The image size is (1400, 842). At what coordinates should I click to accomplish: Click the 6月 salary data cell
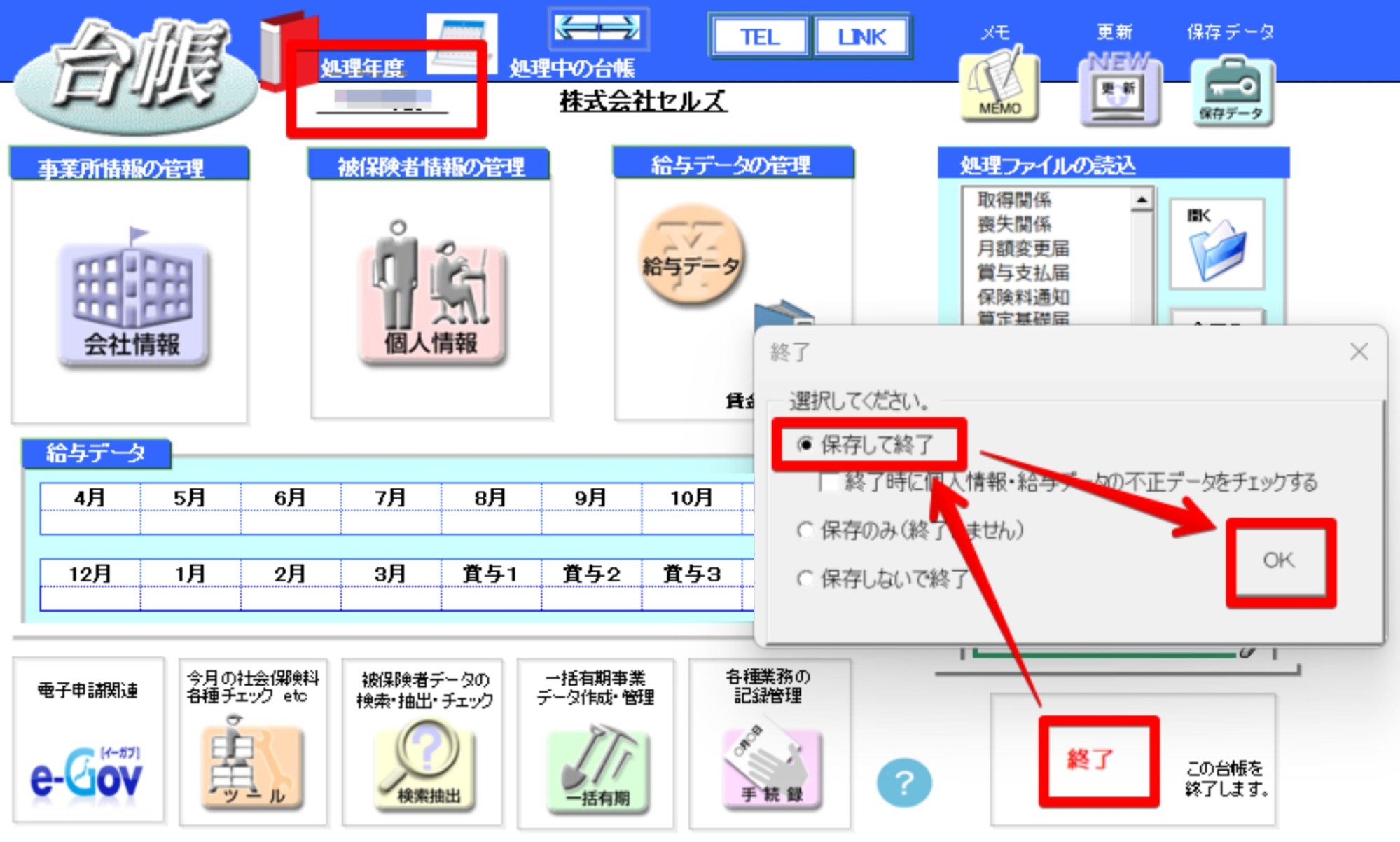(x=291, y=523)
